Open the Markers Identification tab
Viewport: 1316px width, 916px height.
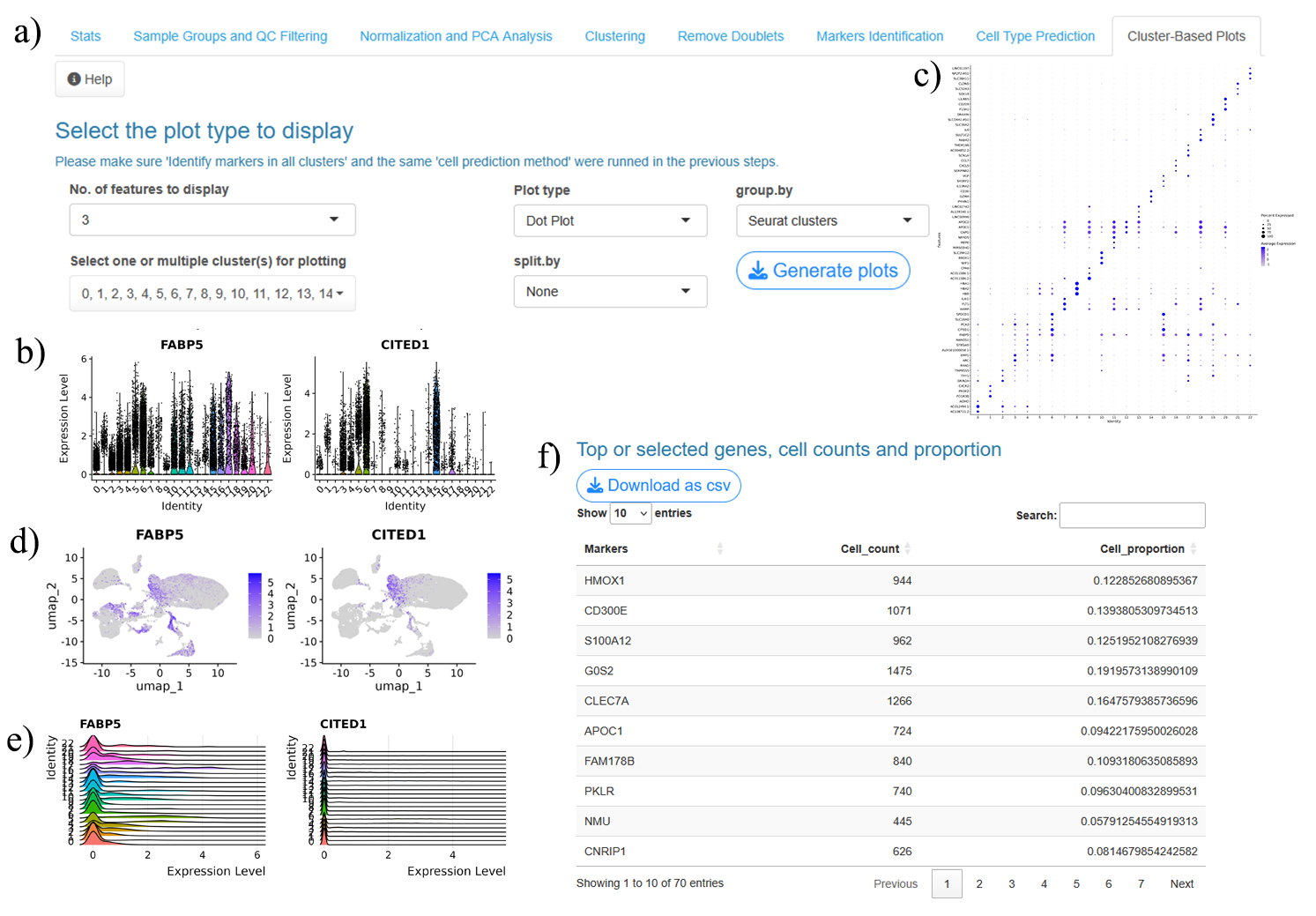click(x=879, y=36)
